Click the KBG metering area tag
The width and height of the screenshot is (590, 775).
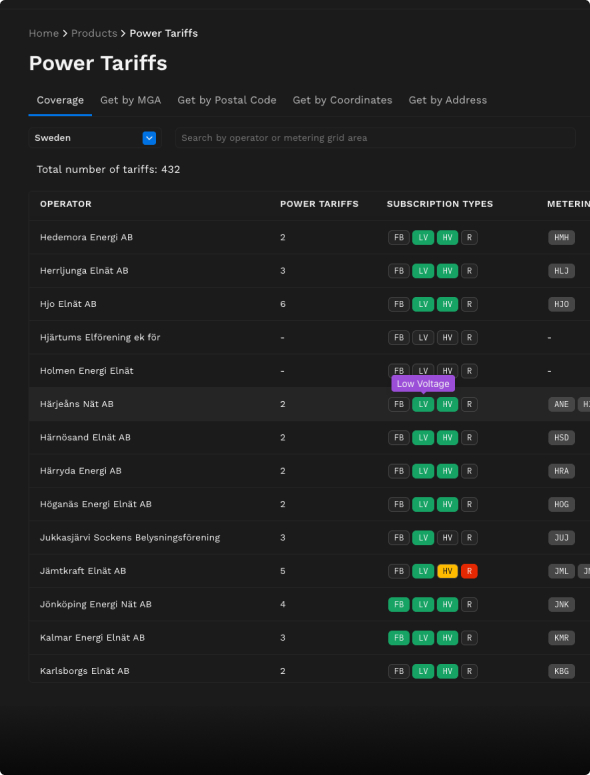pos(561,671)
